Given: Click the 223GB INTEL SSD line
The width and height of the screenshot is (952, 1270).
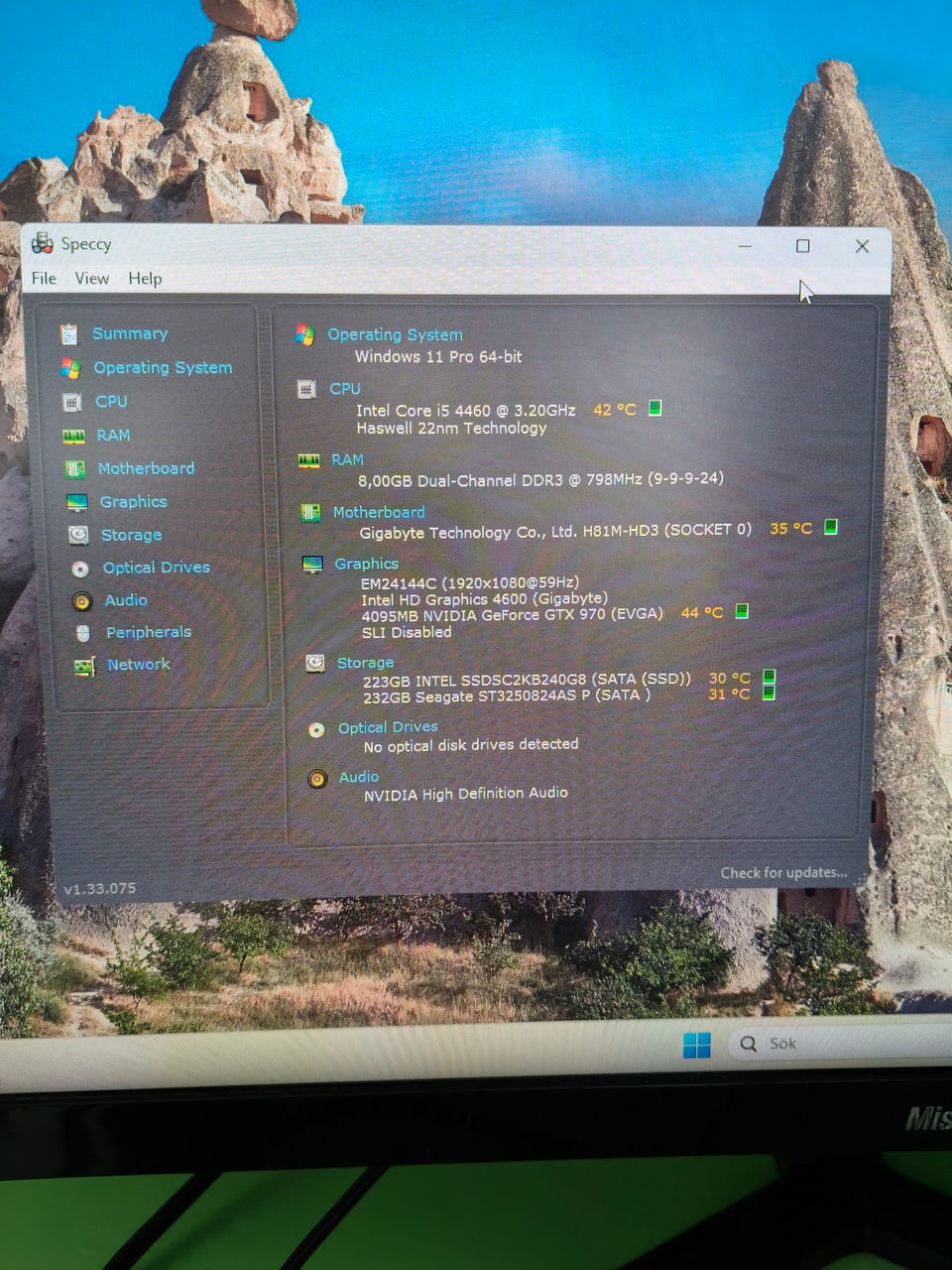Looking at the screenshot, I should [x=527, y=680].
